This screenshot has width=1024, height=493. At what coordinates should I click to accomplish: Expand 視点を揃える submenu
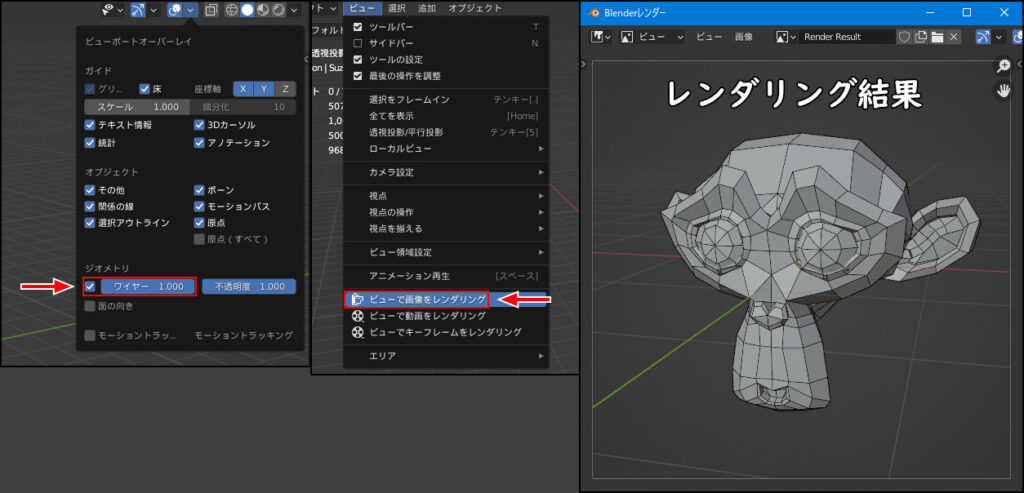[x=445, y=229]
